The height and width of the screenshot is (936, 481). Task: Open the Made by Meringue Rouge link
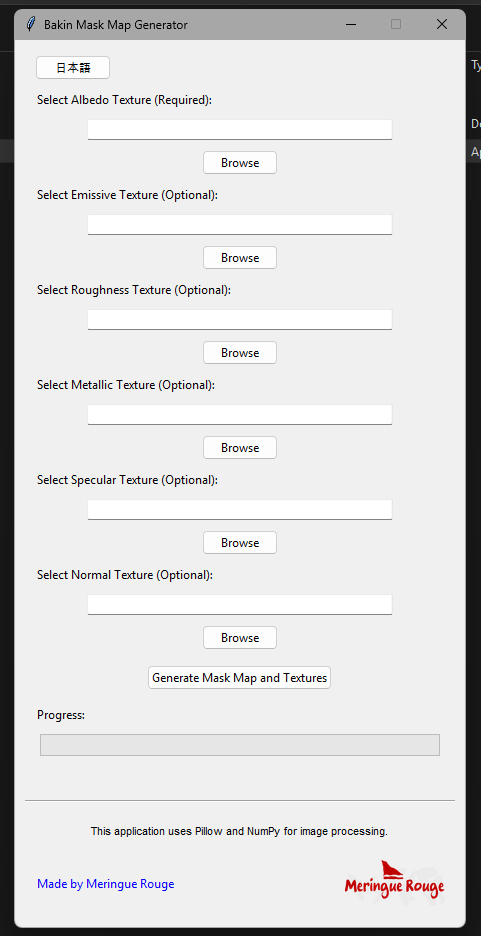106,883
